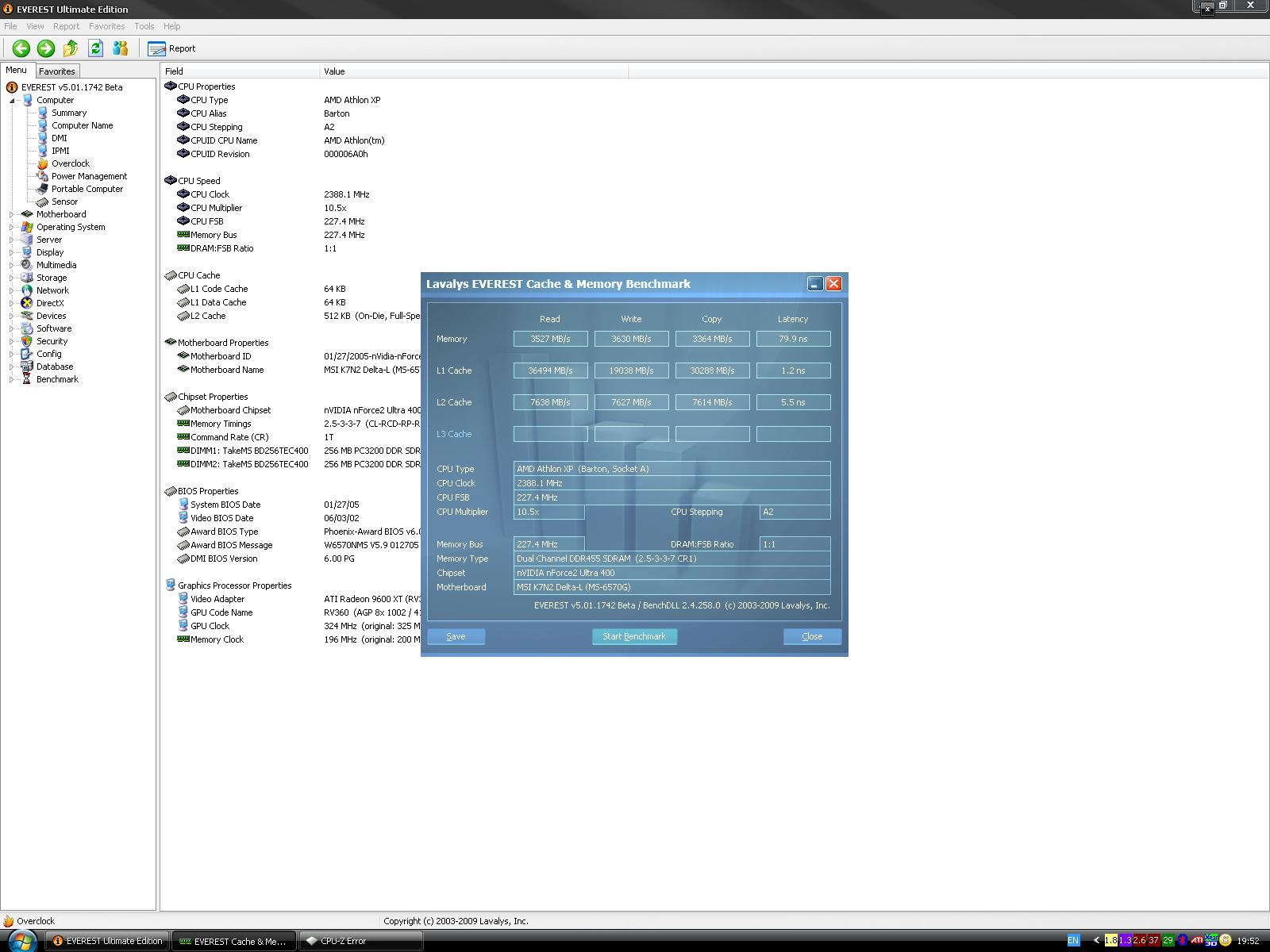Expand the Storage tree node

coord(12,278)
